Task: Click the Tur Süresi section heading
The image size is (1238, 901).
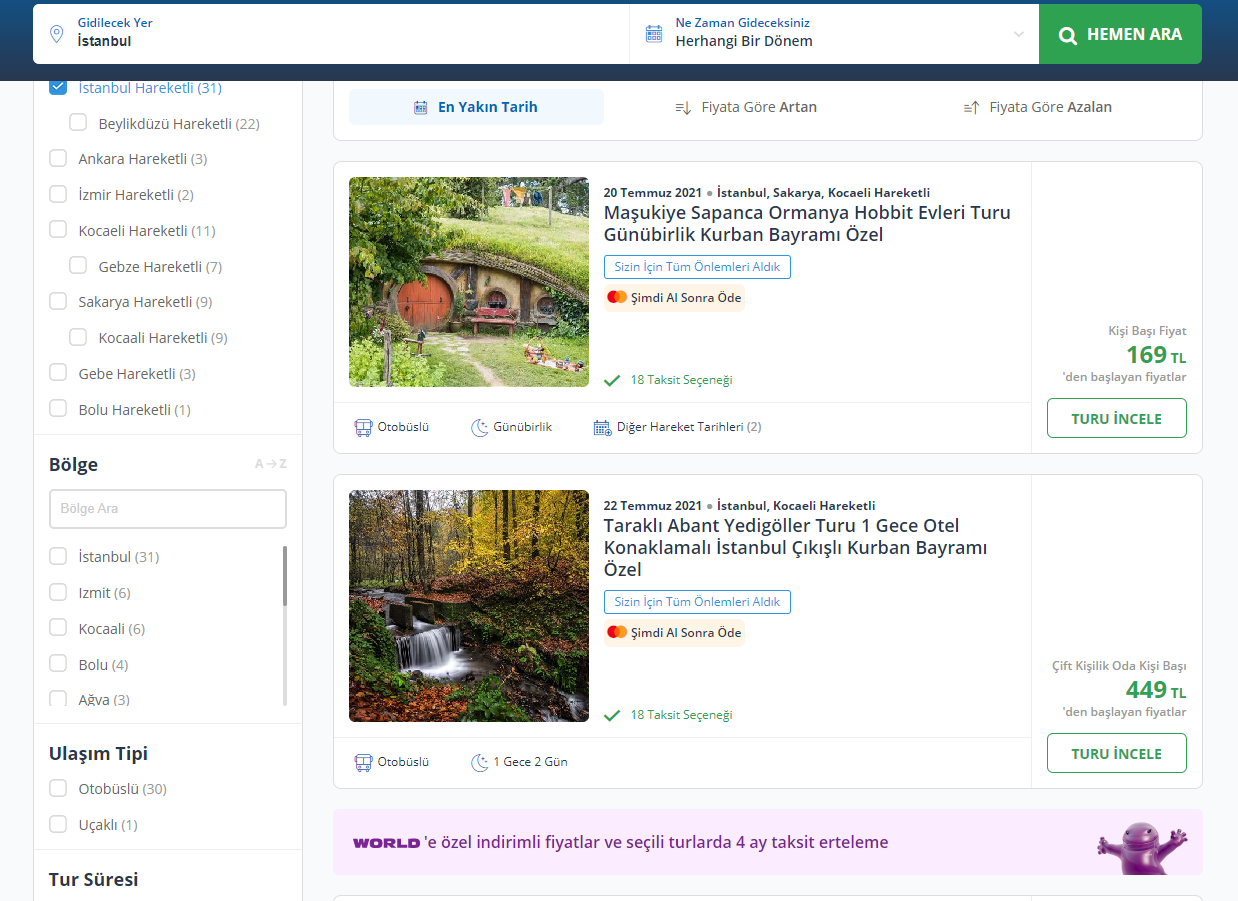Action: coord(94,879)
